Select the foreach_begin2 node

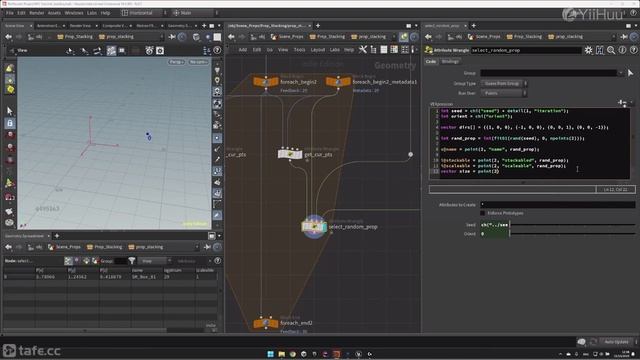(266, 82)
